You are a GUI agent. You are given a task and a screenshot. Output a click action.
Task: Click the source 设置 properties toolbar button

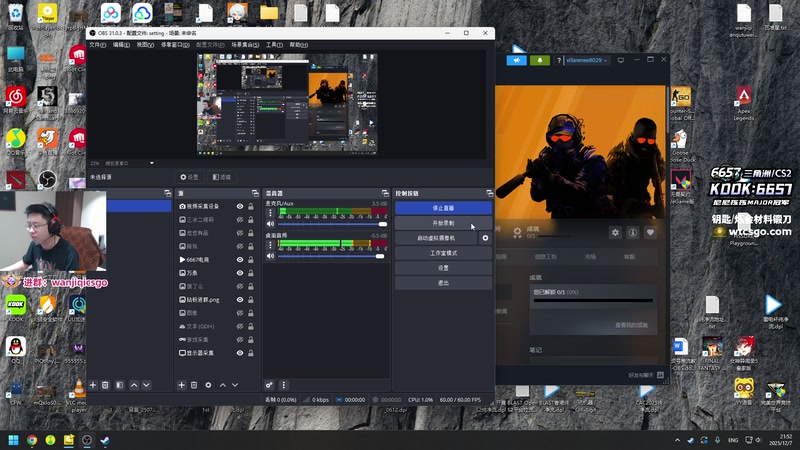click(189, 177)
